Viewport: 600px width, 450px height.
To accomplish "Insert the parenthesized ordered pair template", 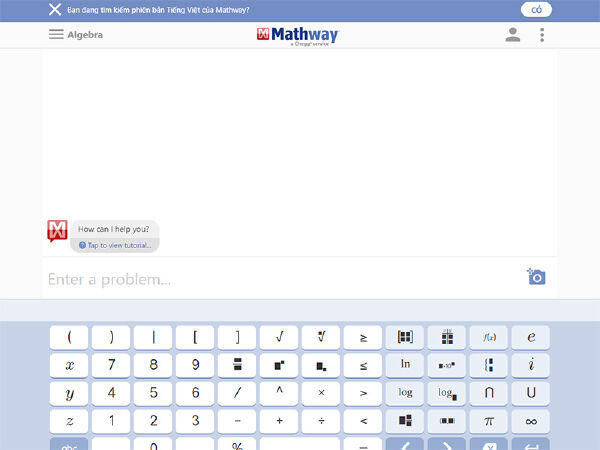I will pos(447,421).
